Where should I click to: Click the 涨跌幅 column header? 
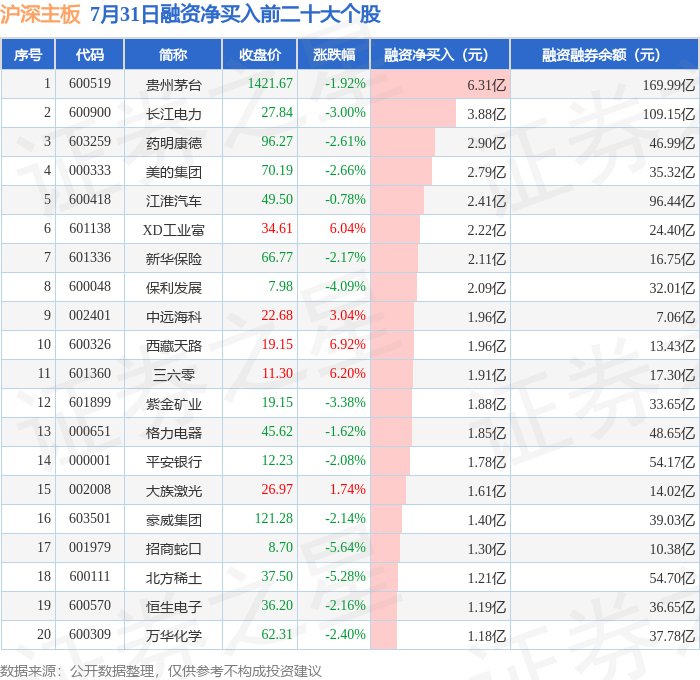[333, 55]
